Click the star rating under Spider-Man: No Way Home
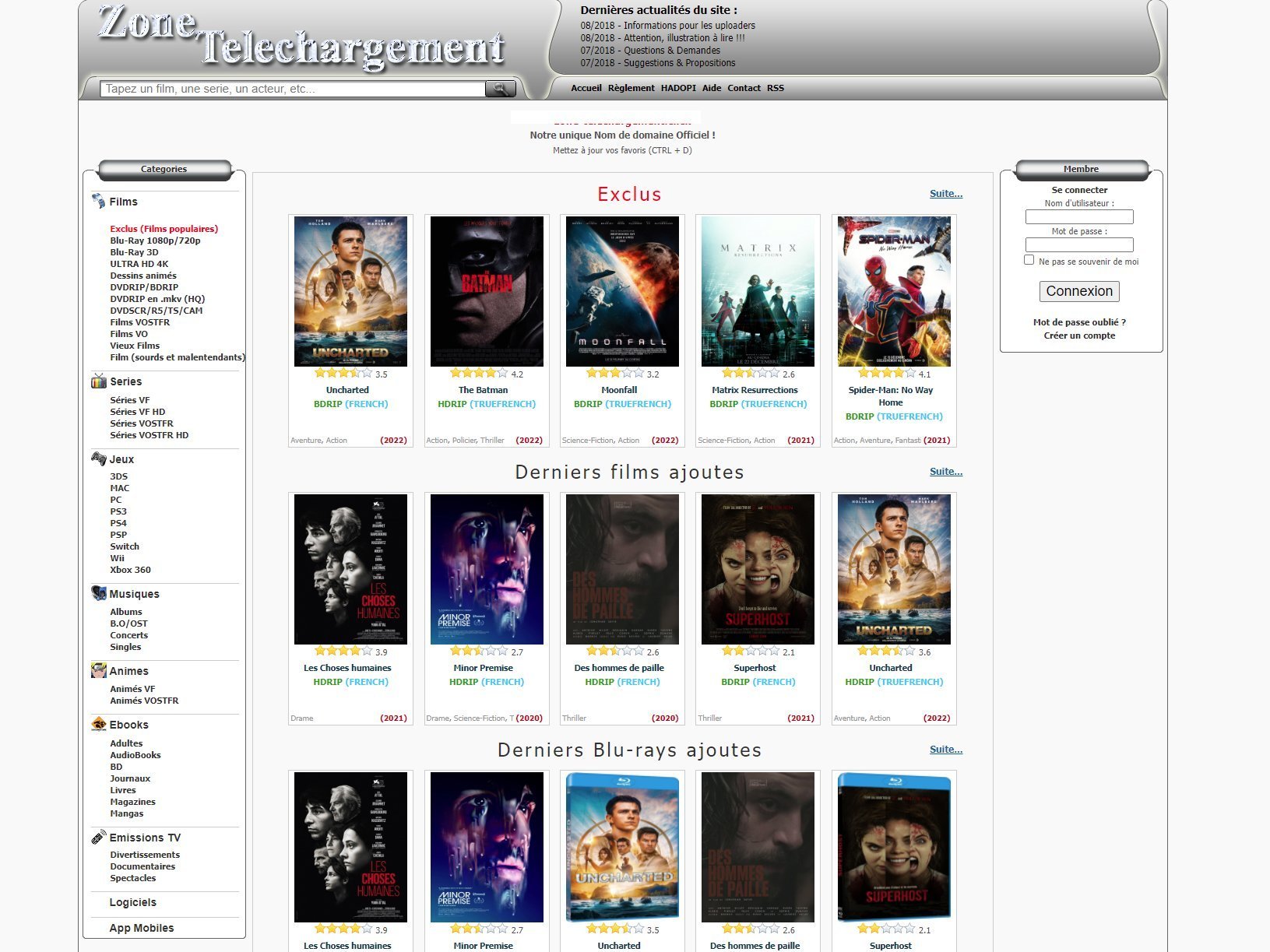The height and width of the screenshot is (952, 1270). 887,374
